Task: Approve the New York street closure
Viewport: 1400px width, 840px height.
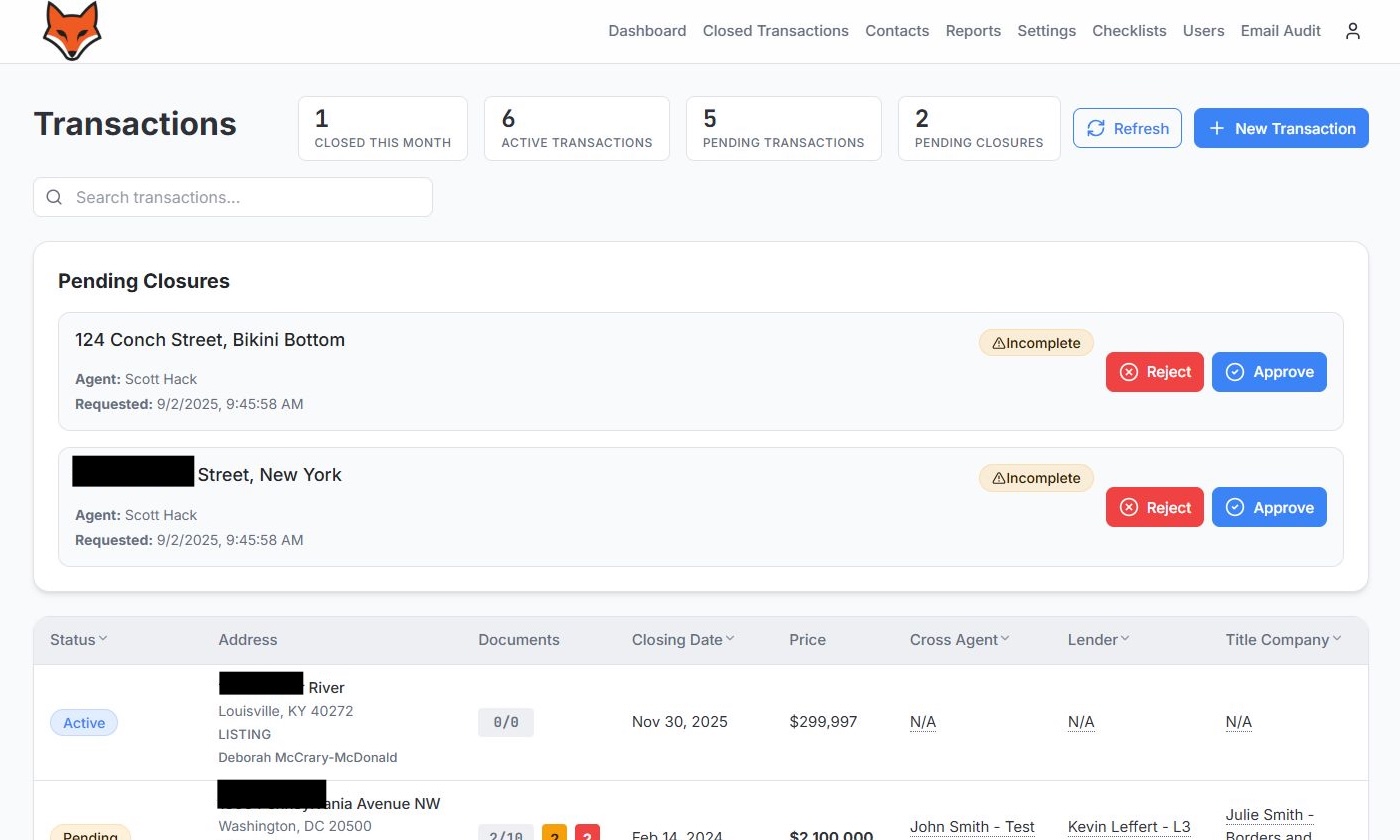Action: pyautogui.click(x=1269, y=507)
